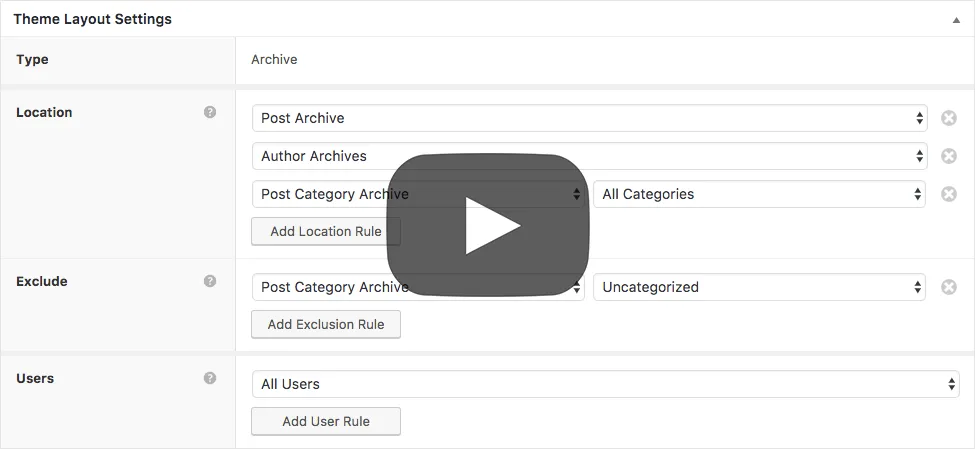The image size is (975, 449).
Task: Open the Location row's Post Category Archive dropdown
Action: (418, 194)
